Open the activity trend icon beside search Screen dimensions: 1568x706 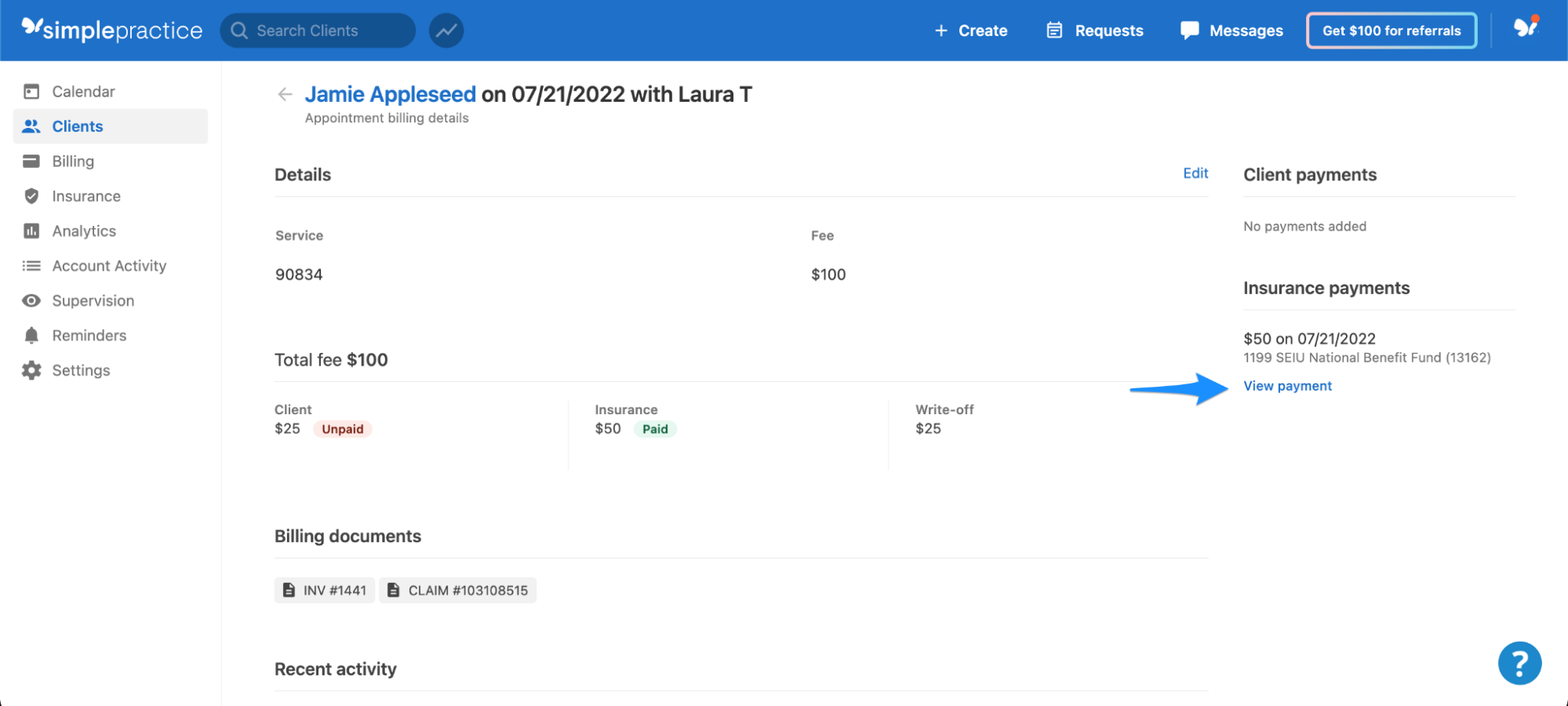(446, 30)
